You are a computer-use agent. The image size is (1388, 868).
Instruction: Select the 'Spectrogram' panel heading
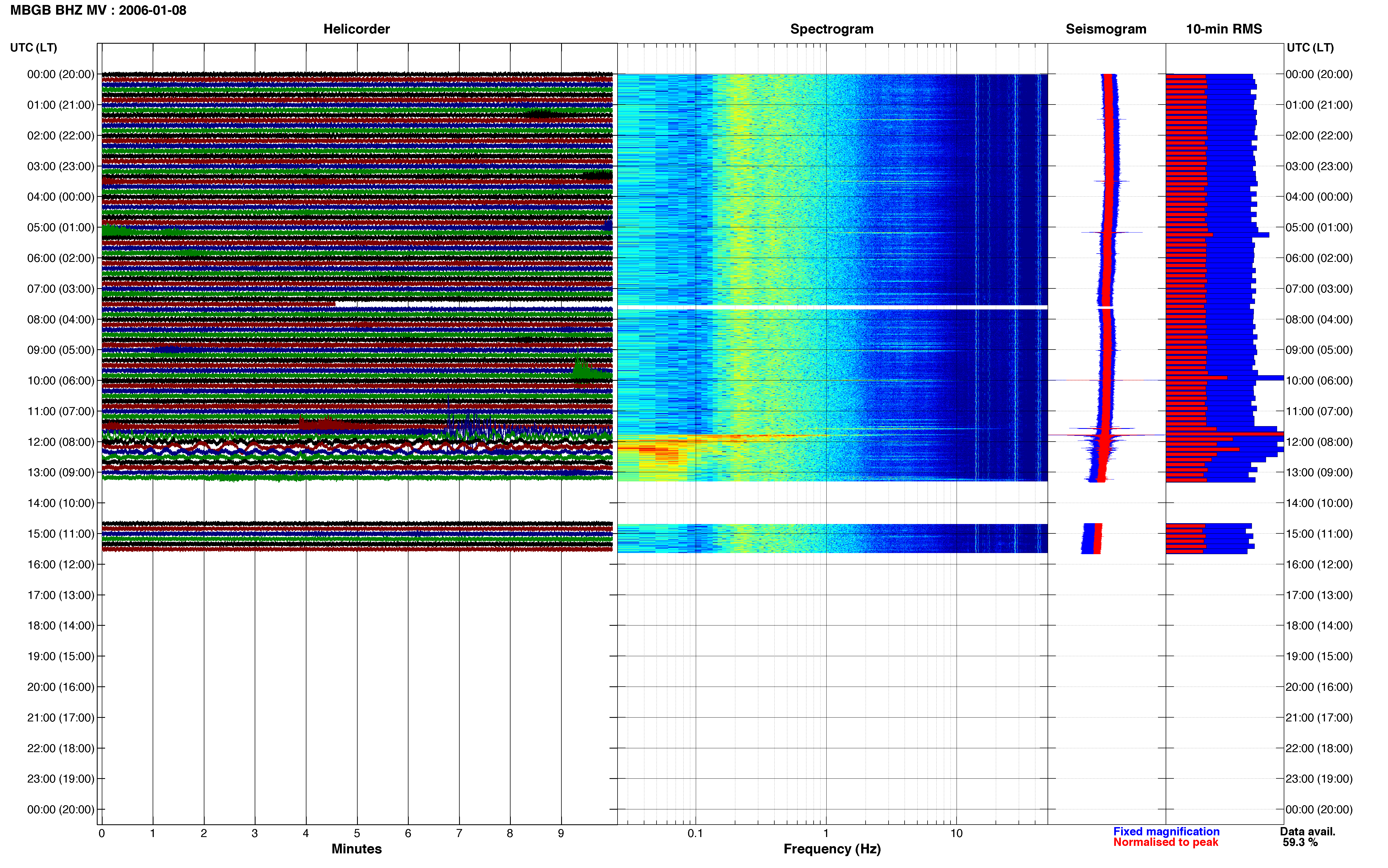coord(832,29)
